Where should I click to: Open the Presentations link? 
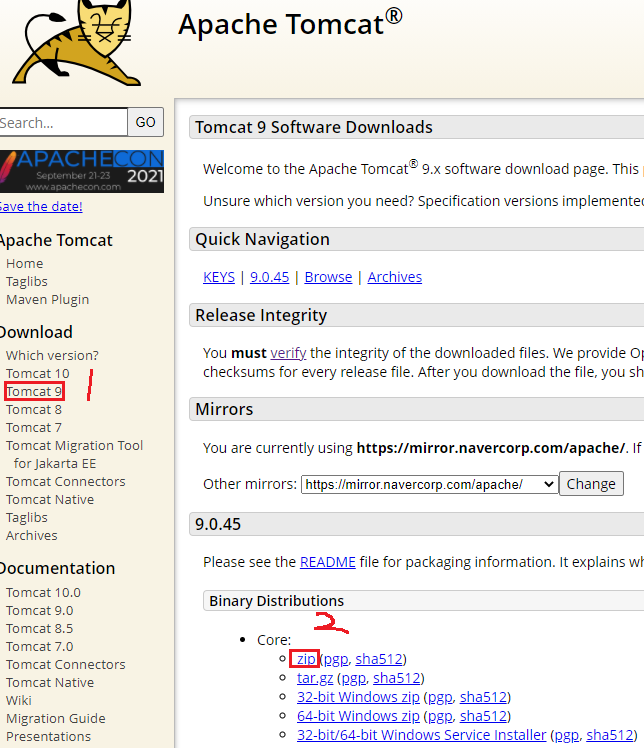pos(49,737)
